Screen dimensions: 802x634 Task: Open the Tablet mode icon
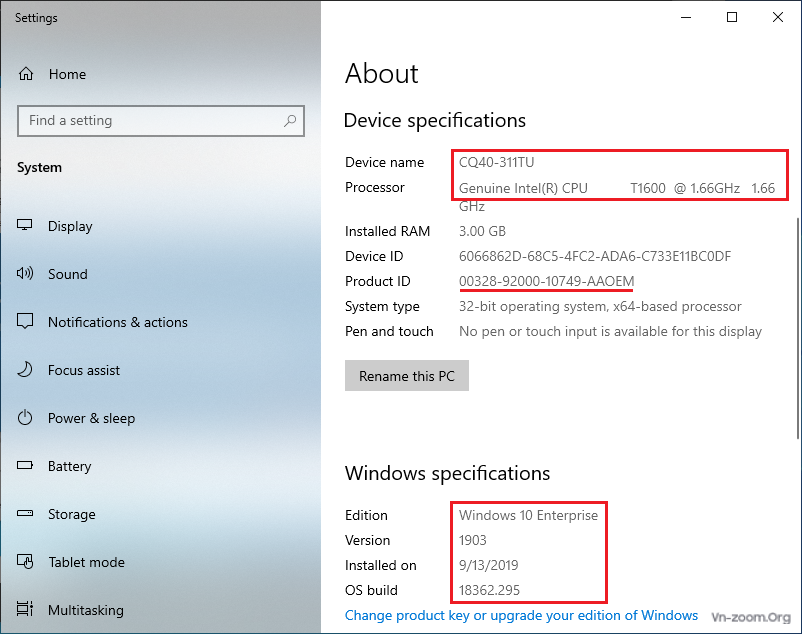[25, 561]
